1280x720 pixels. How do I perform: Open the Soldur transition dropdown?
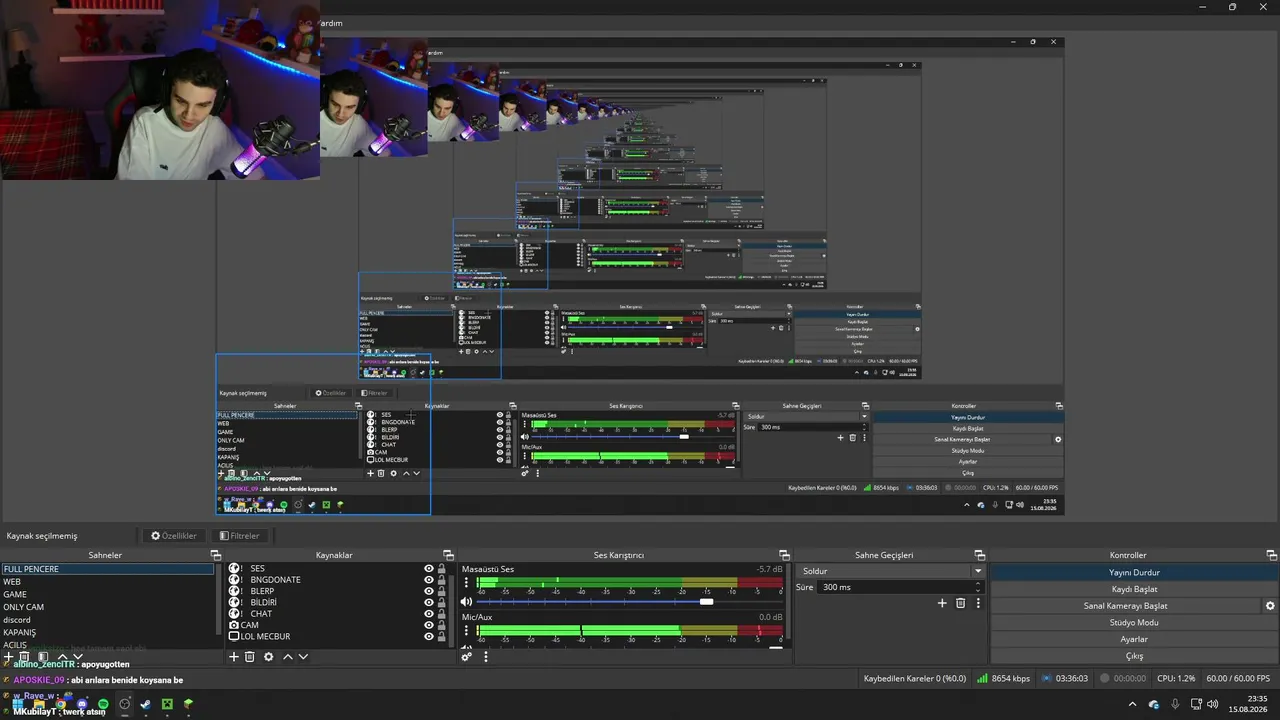(891, 571)
